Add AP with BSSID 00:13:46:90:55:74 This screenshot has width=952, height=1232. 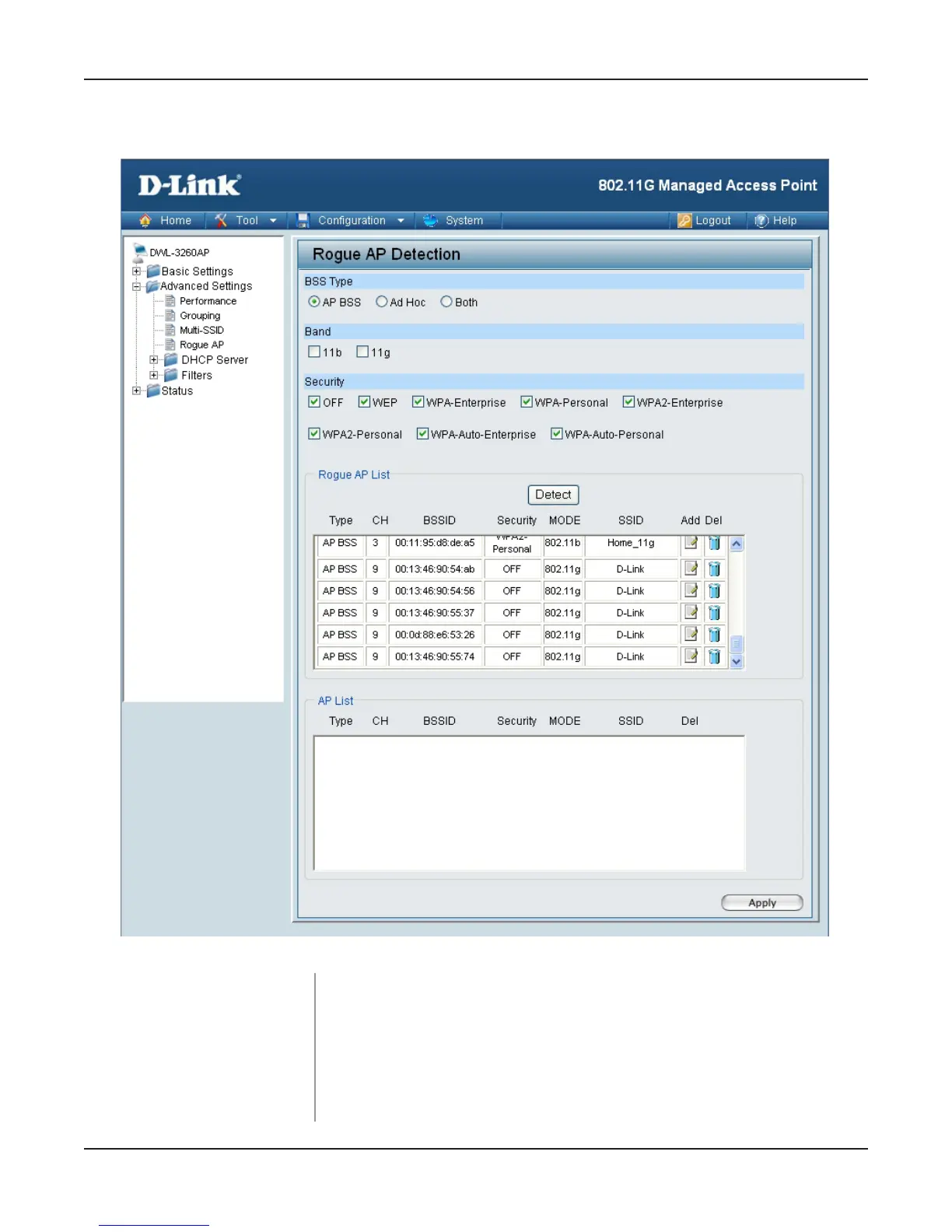[691, 656]
